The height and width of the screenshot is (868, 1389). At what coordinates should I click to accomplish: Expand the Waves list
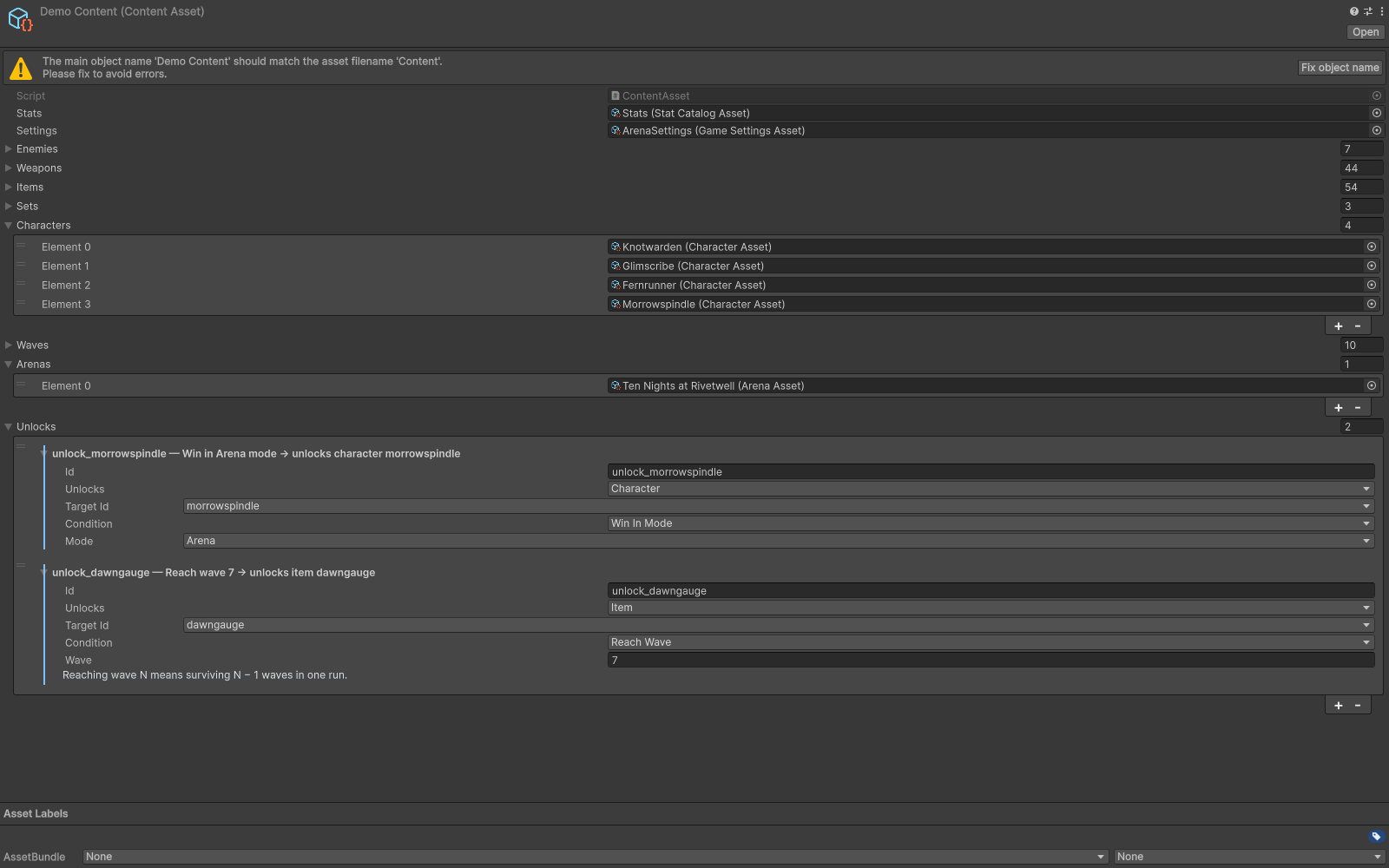pos(9,345)
